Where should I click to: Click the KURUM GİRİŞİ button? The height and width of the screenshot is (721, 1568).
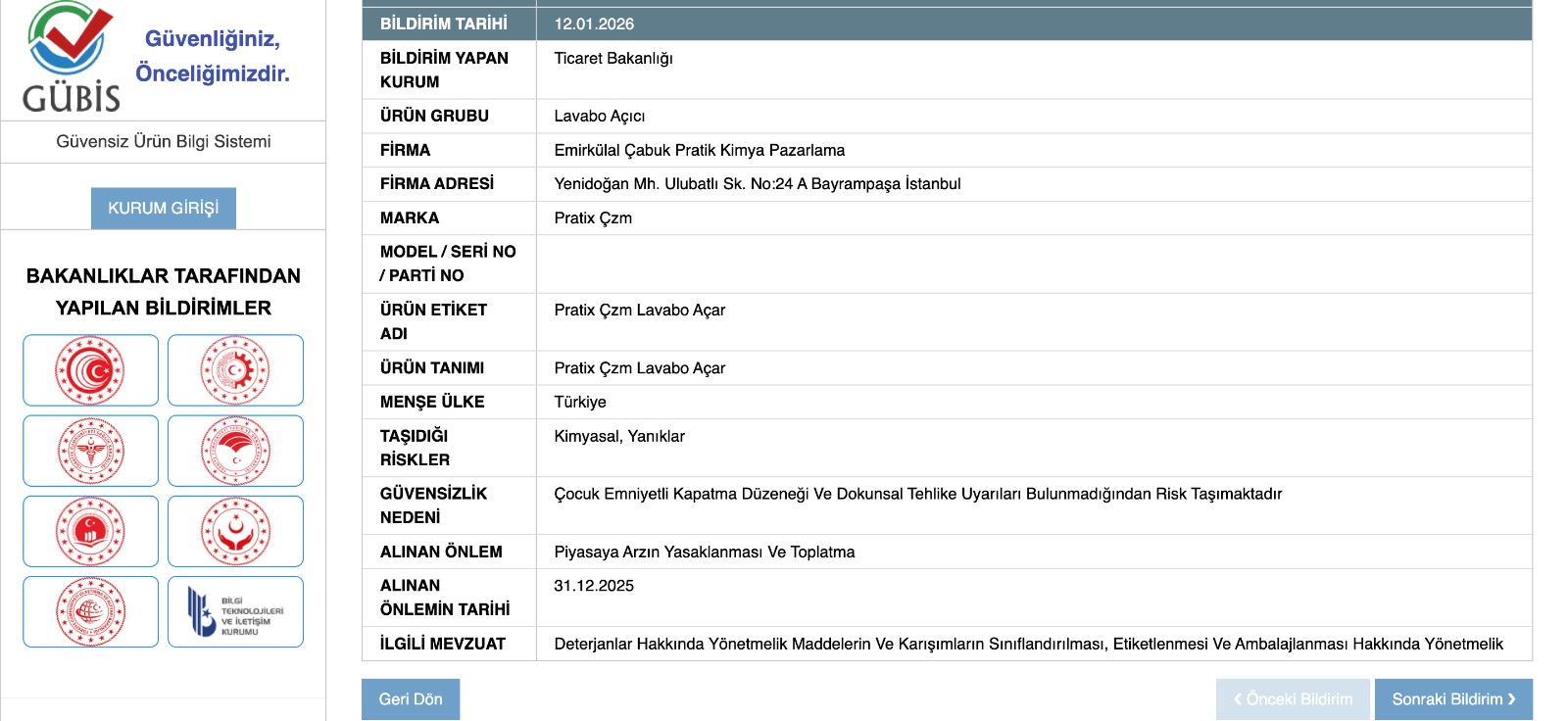coord(164,208)
